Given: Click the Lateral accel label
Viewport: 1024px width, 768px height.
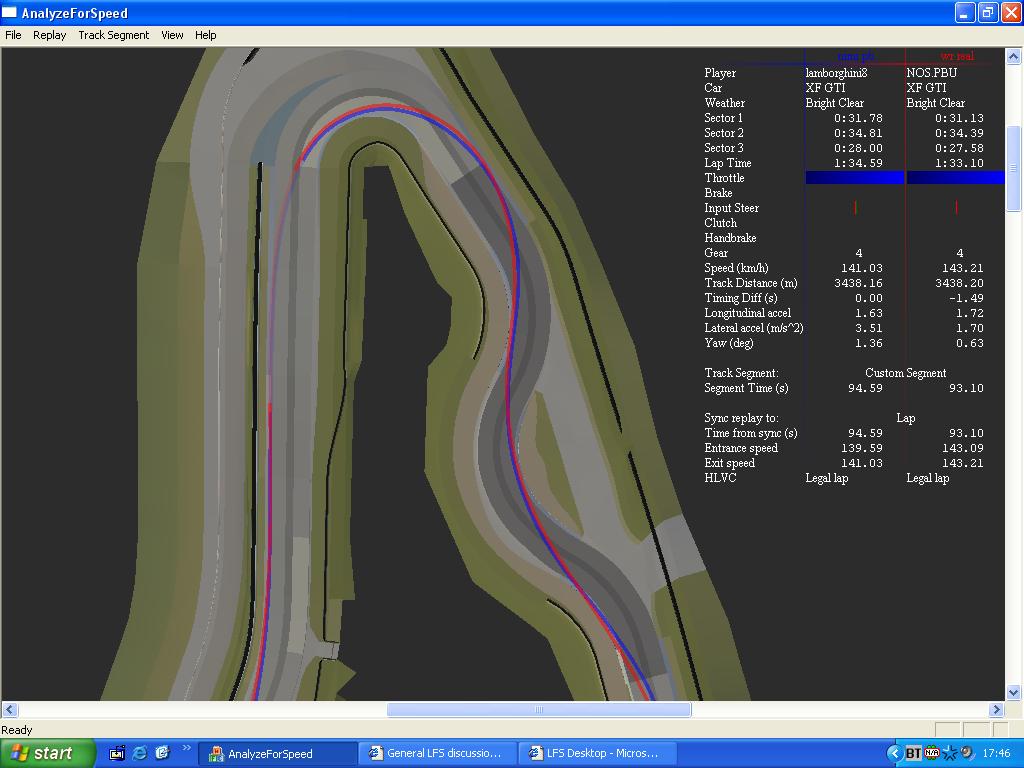Looking at the screenshot, I should [754, 328].
